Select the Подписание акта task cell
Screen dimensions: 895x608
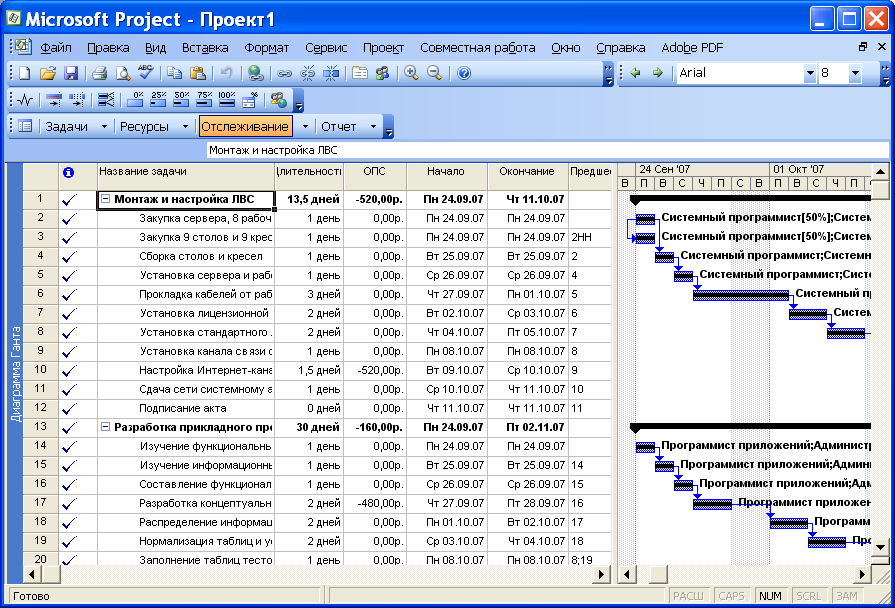tap(186, 408)
